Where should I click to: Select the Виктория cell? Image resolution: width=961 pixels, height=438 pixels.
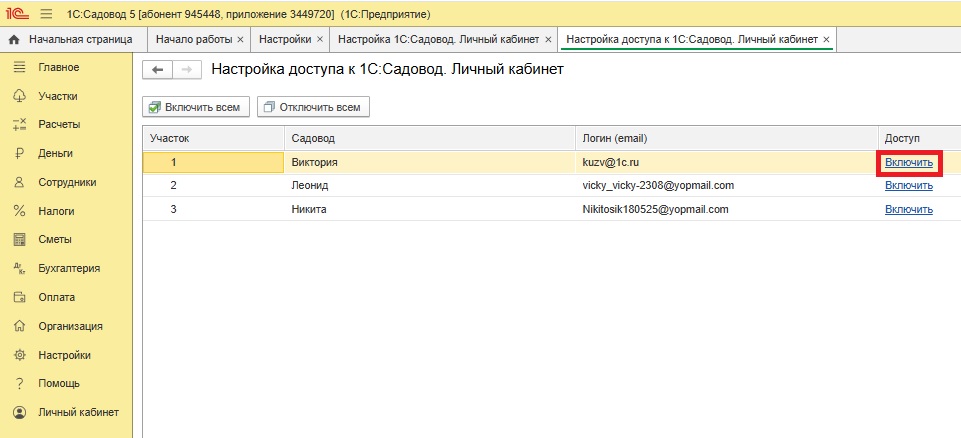(x=430, y=163)
